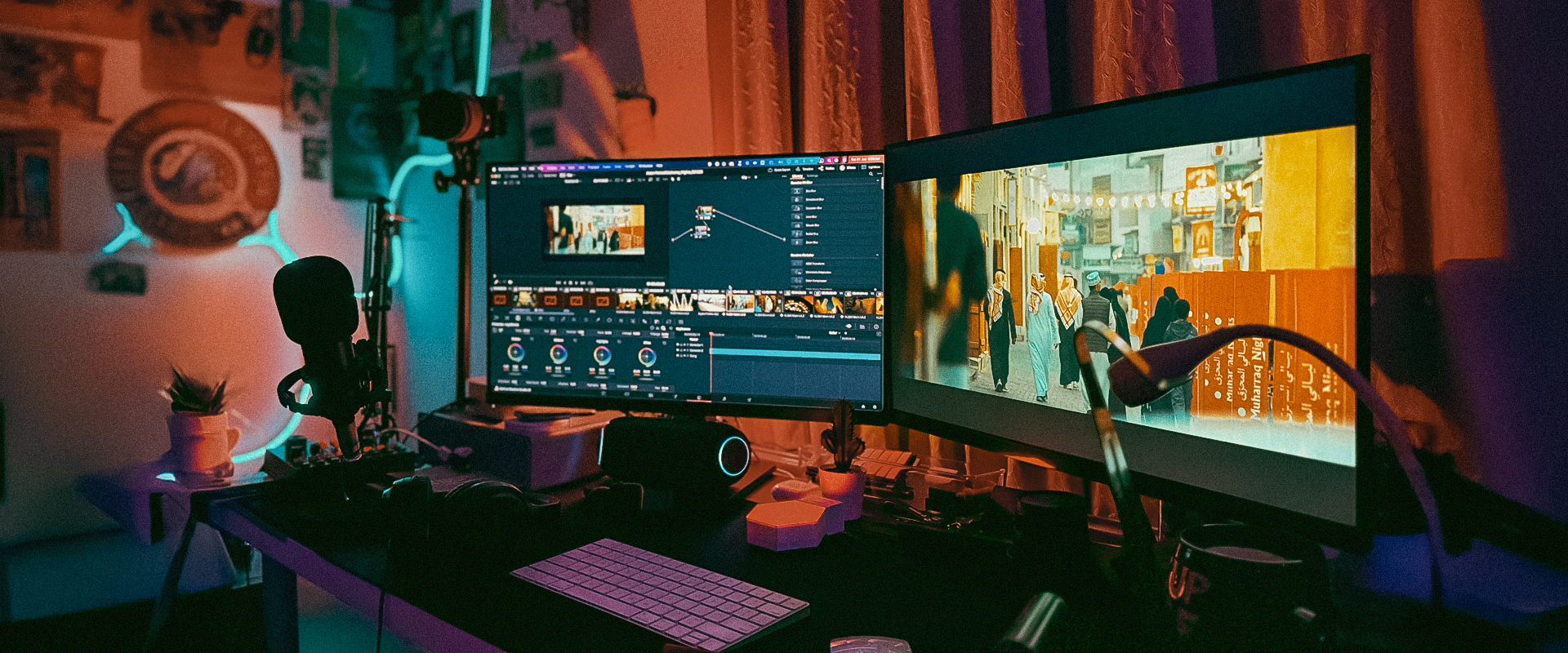
Task: Toggle the Lightbox view
Action: coord(871,168)
